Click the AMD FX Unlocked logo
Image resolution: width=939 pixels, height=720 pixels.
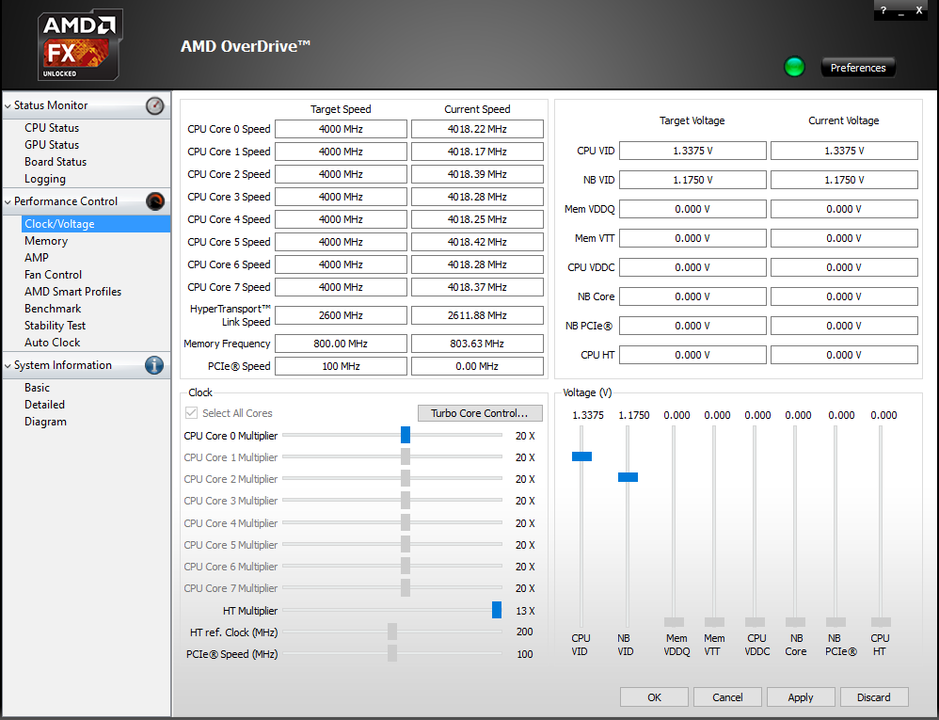tap(80, 46)
